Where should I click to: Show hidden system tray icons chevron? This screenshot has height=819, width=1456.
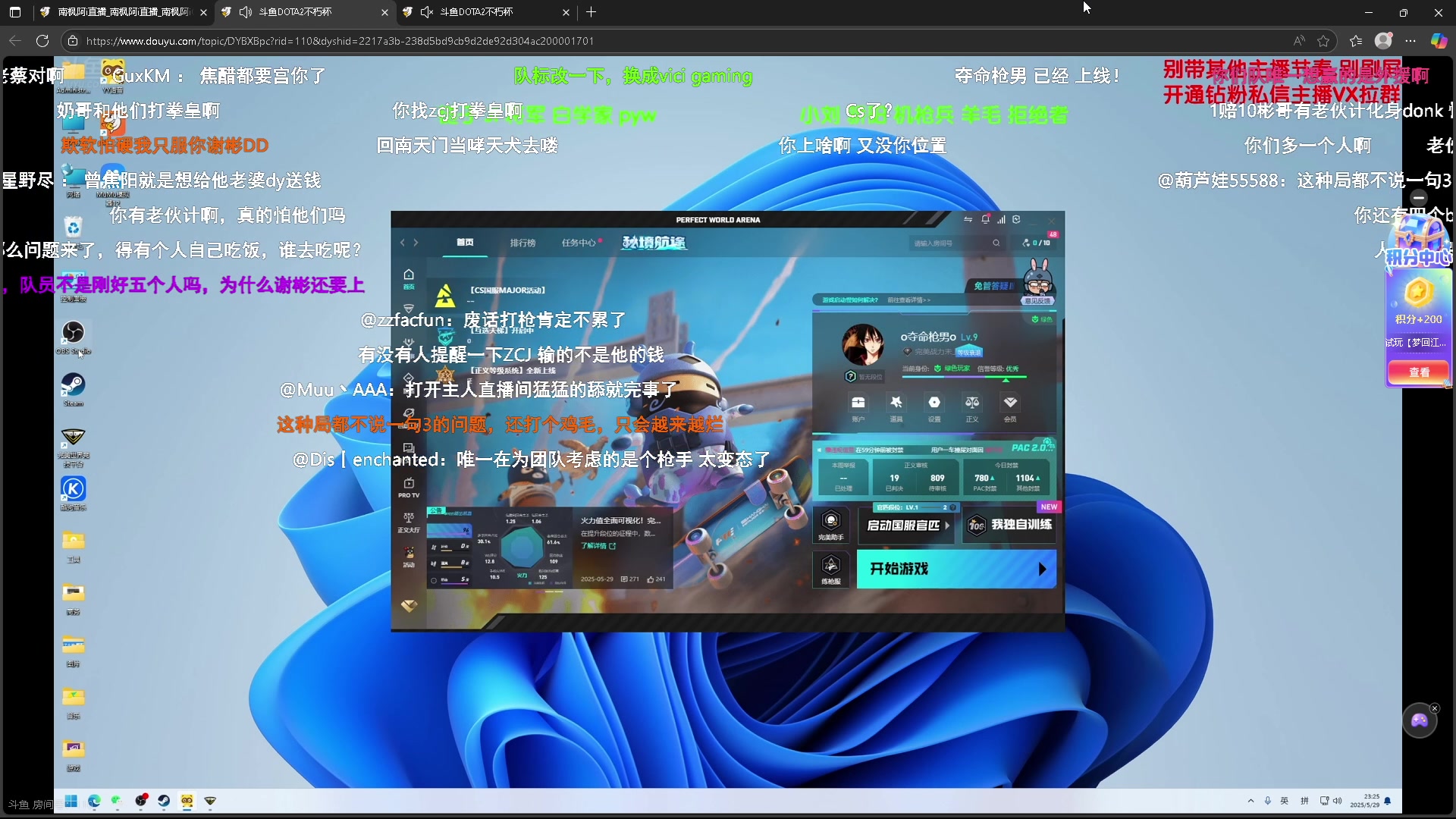tap(1250, 801)
